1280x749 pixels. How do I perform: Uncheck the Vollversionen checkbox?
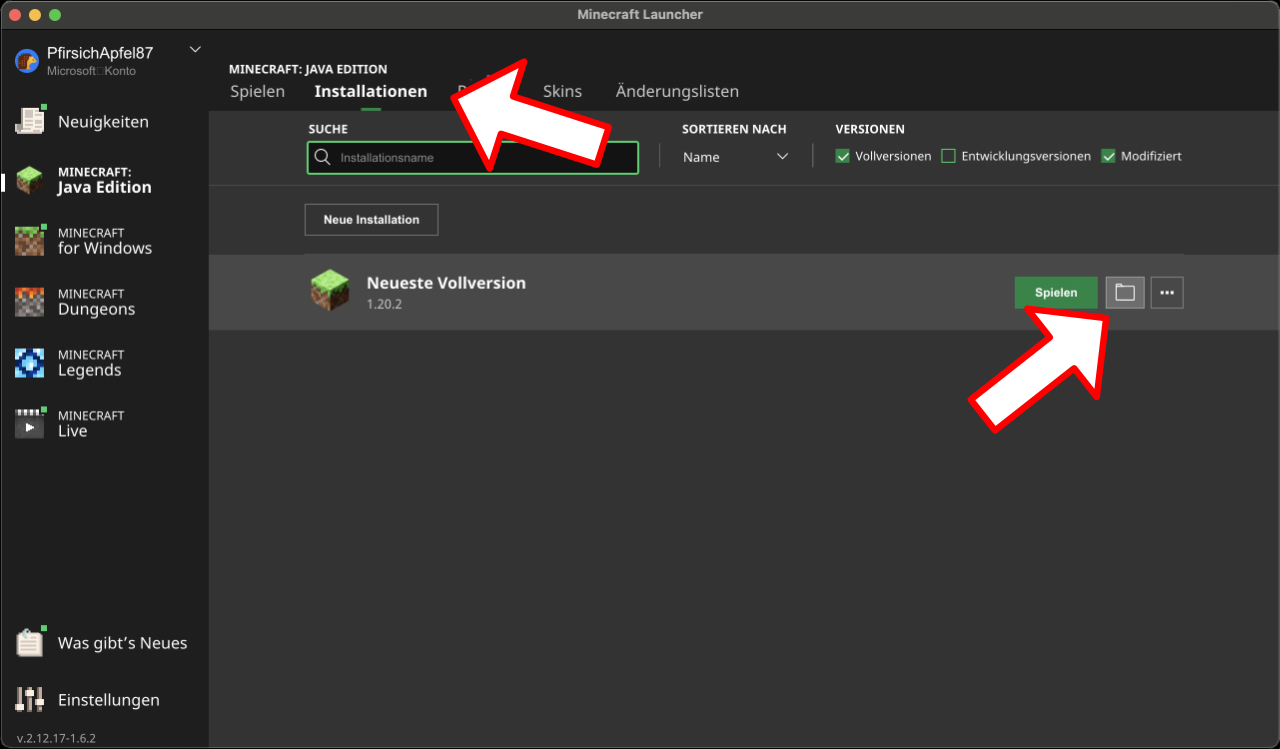[843, 156]
